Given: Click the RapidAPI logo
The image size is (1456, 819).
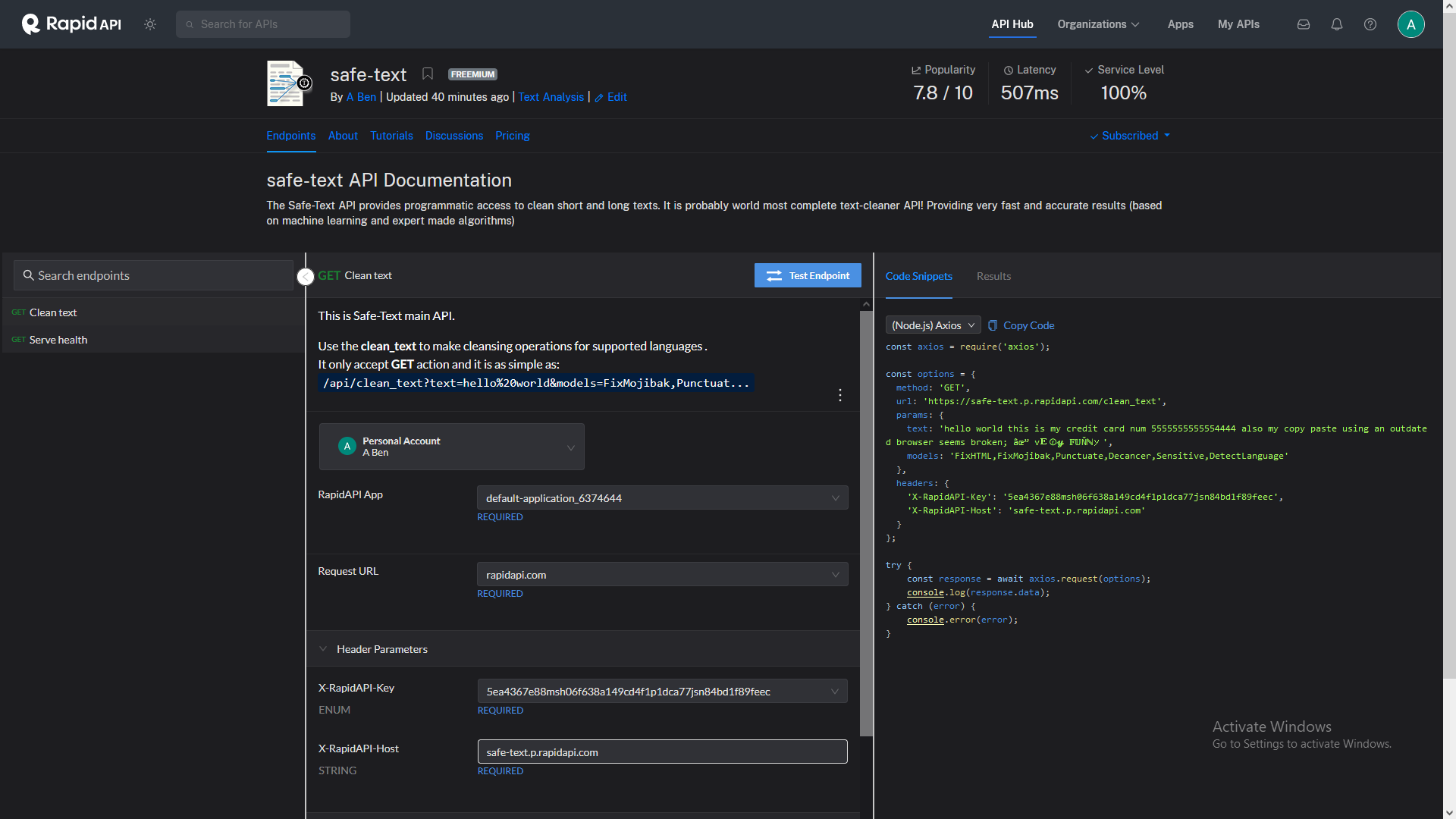Looking at the screenshot, I should (72, 24).
